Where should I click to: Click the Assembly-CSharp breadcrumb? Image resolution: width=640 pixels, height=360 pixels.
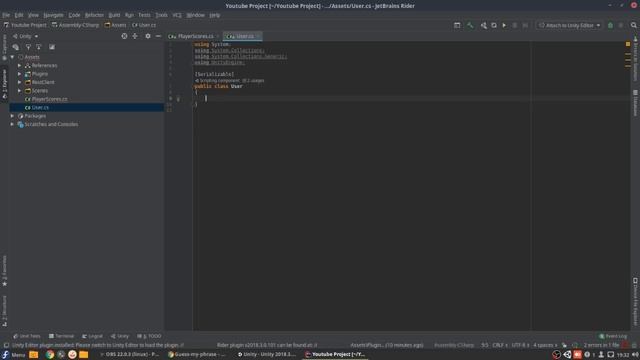click(x=76, y=25)
